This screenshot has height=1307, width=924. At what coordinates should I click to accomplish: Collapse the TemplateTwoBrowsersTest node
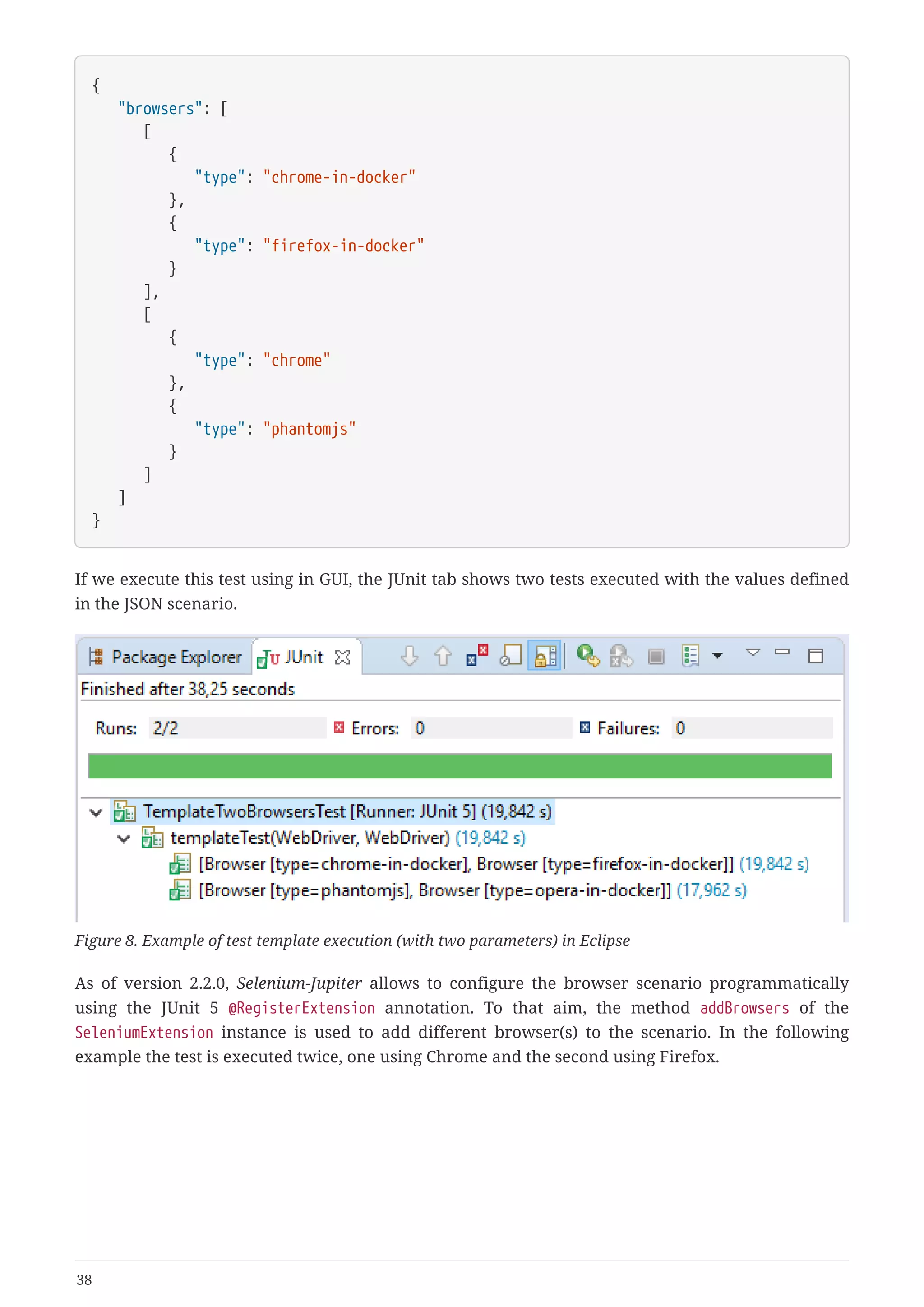tap(96, 812)
